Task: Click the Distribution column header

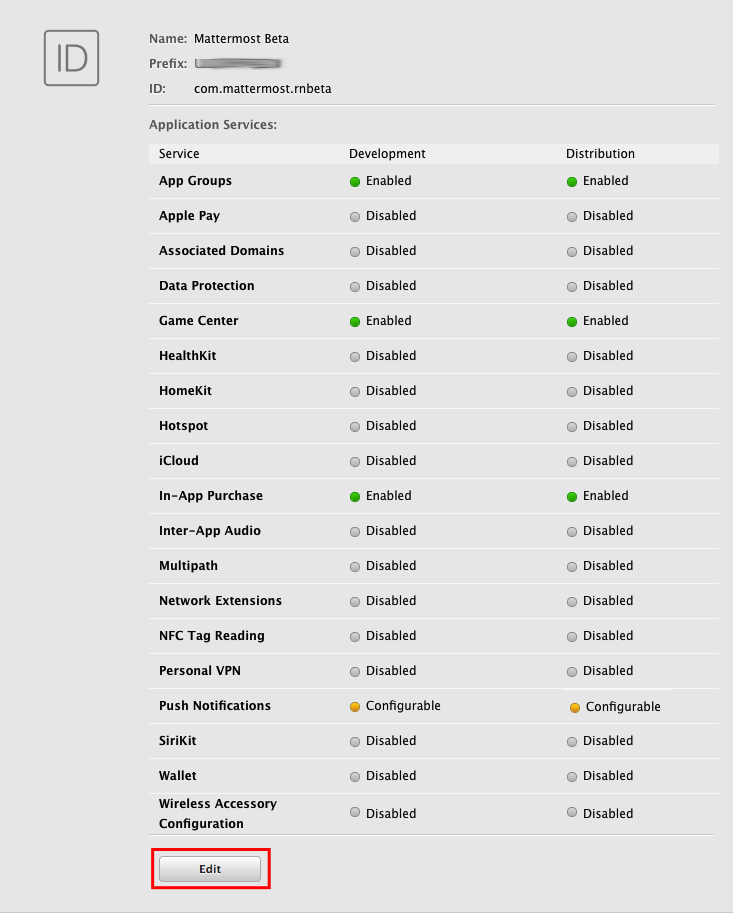Action: 600,154
